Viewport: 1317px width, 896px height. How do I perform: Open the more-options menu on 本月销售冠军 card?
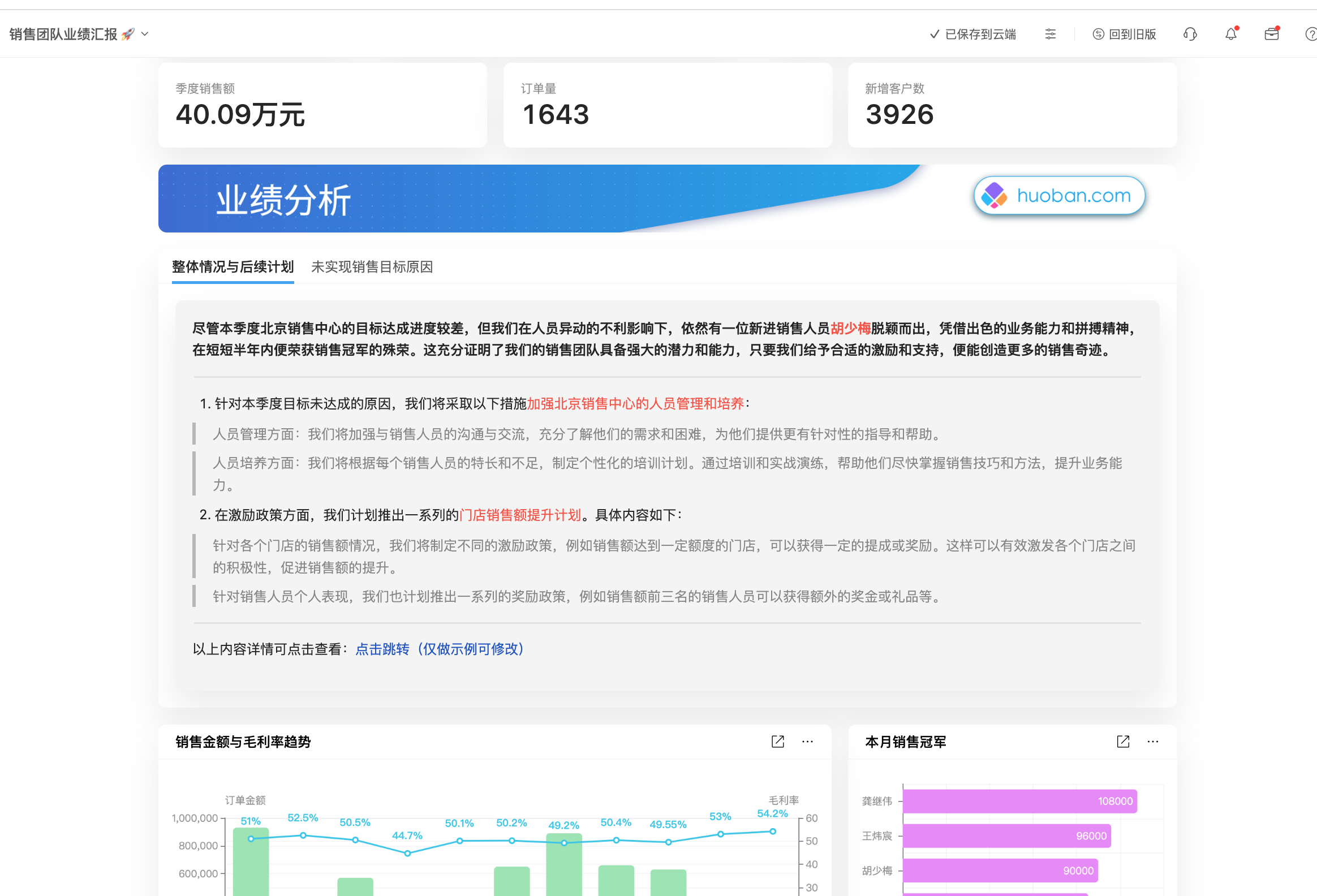pyautogui.click(x=1154, y=741)
